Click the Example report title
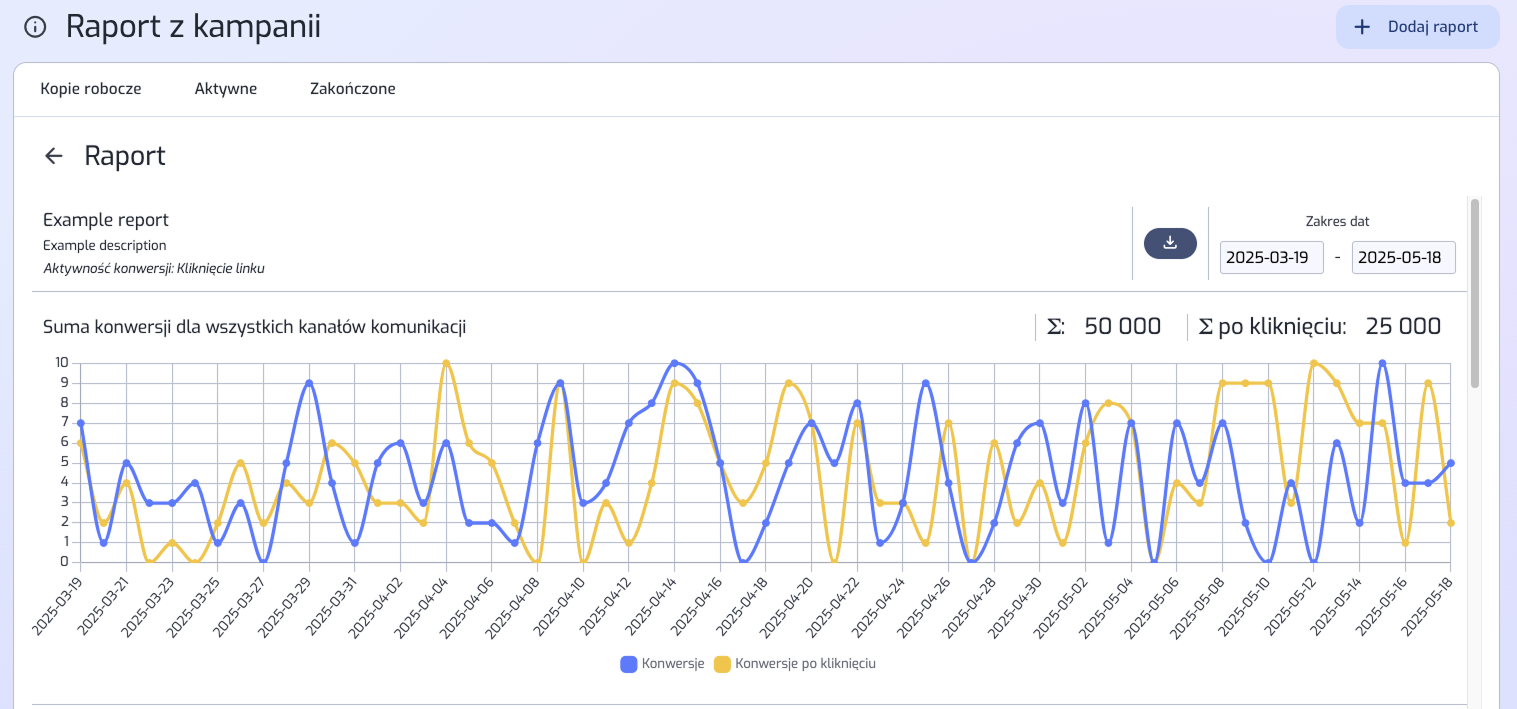The image size is (1517, 709). click(106, 220)
